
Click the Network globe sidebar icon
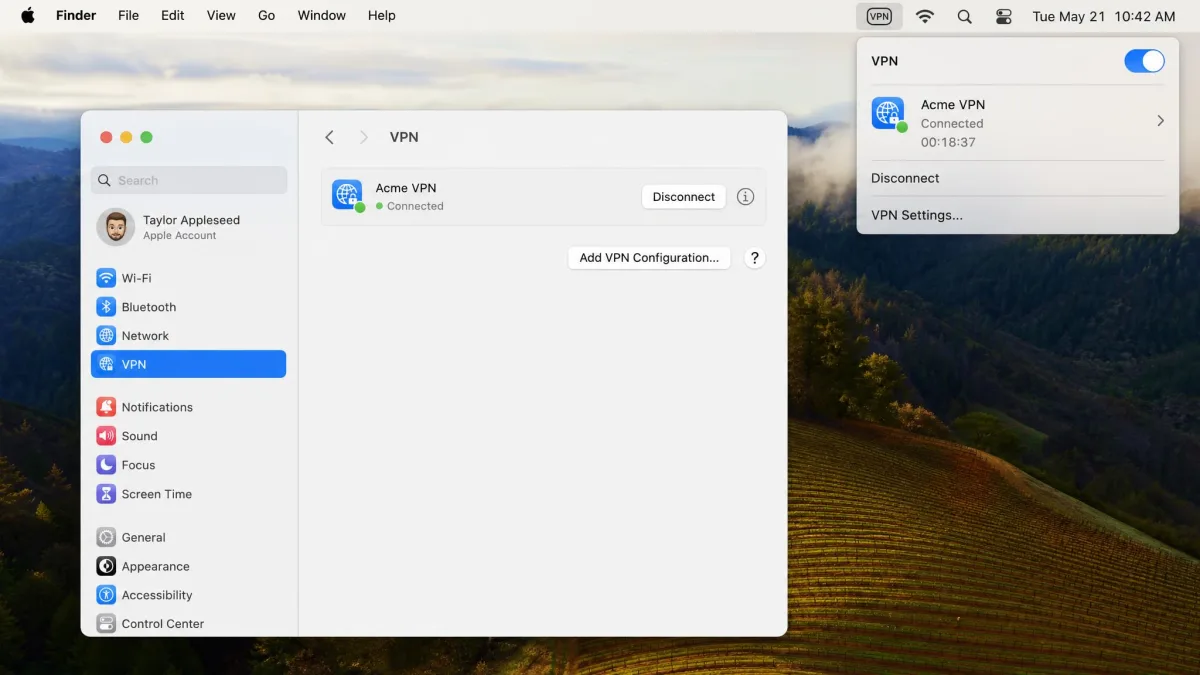tap(106, 336)
